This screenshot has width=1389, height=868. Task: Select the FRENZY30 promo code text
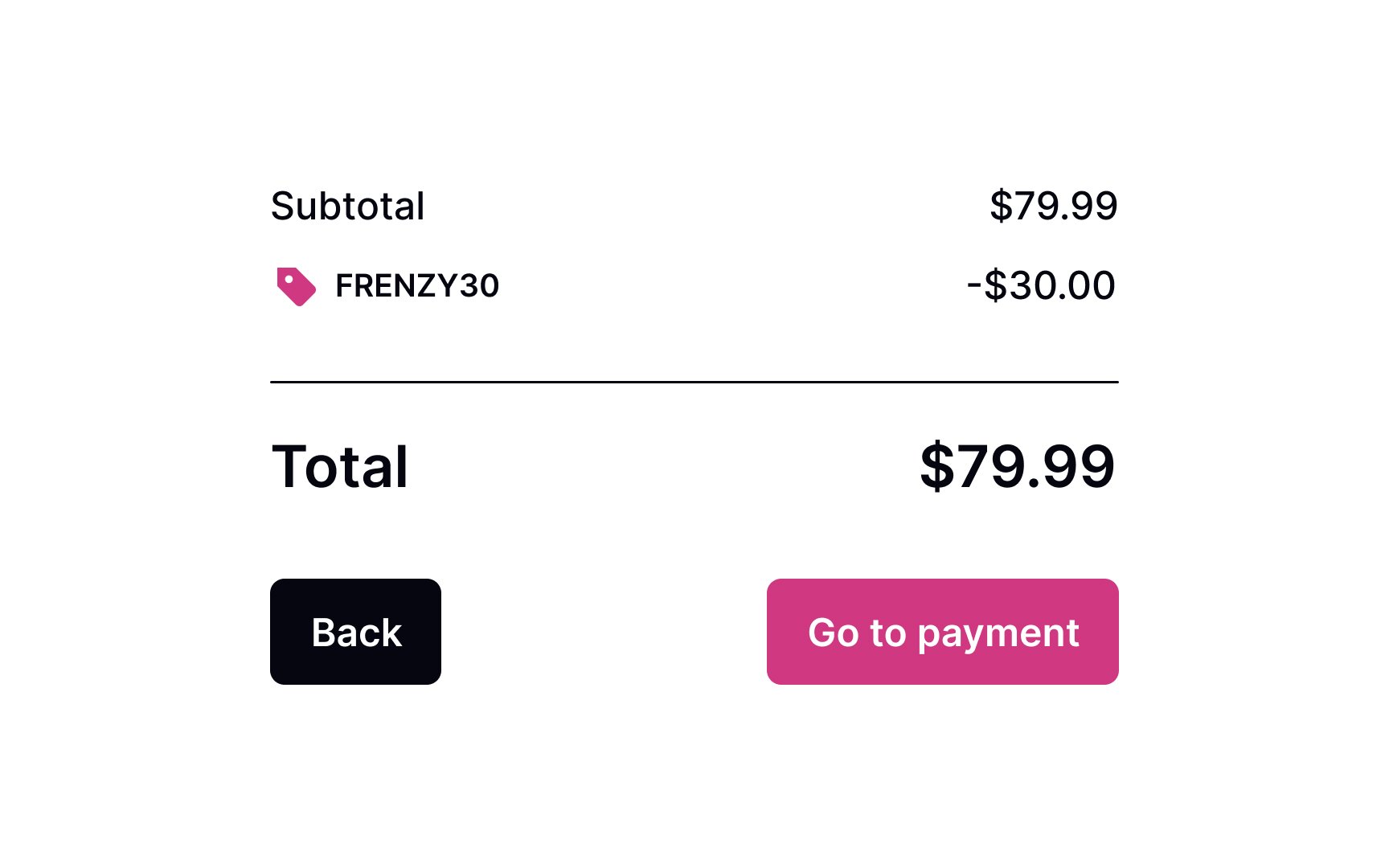[x=417, y=286]
